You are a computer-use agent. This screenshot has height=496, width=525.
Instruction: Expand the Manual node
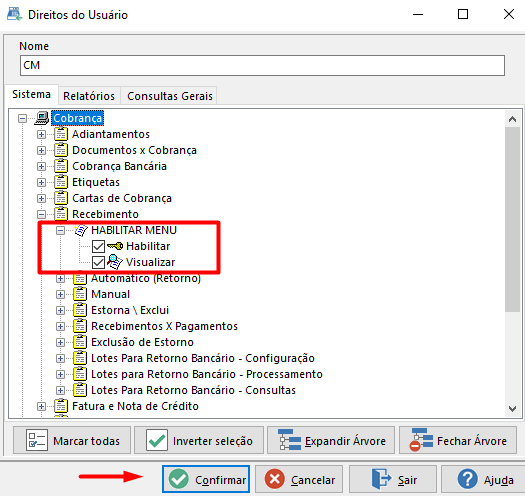tap(61, 294)
